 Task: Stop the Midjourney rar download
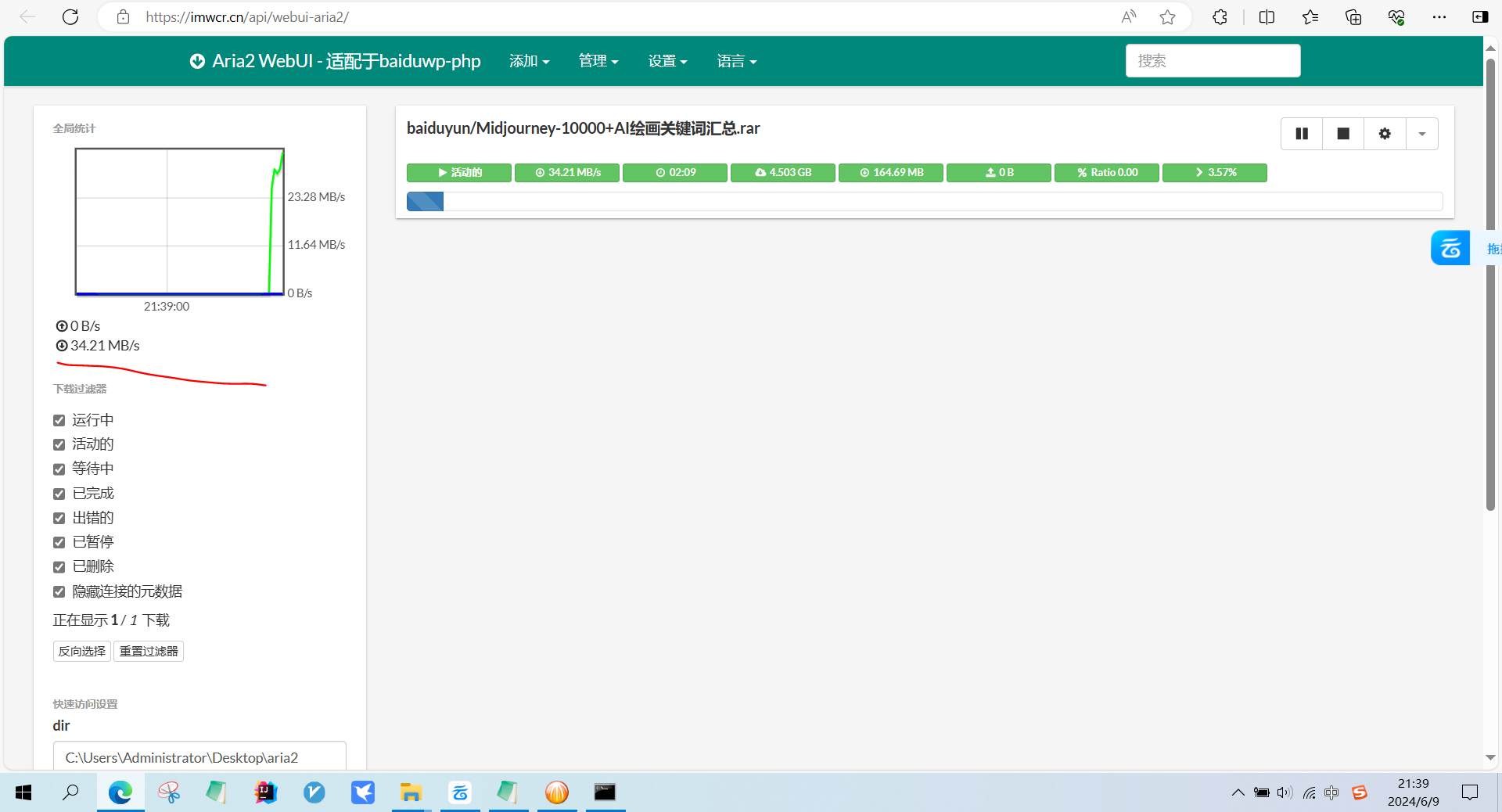1342,134
